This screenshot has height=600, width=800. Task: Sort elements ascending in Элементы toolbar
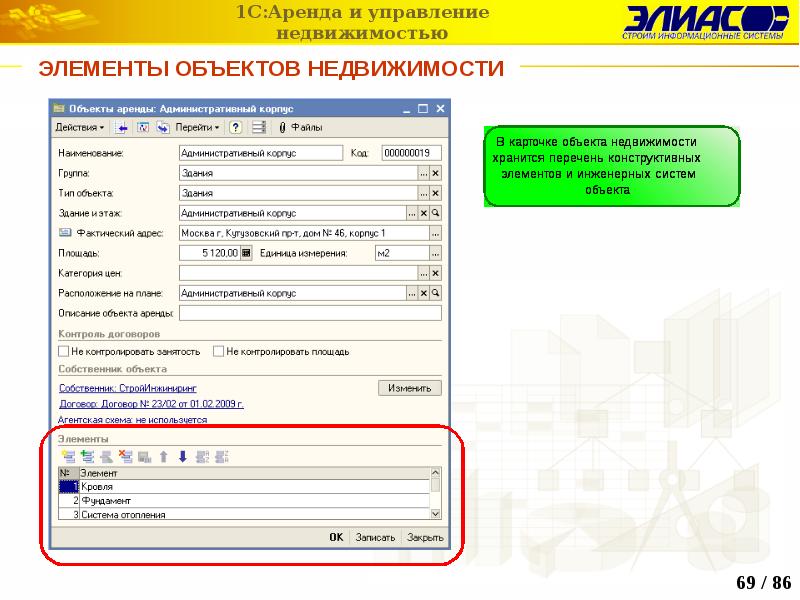coord(202,457)
